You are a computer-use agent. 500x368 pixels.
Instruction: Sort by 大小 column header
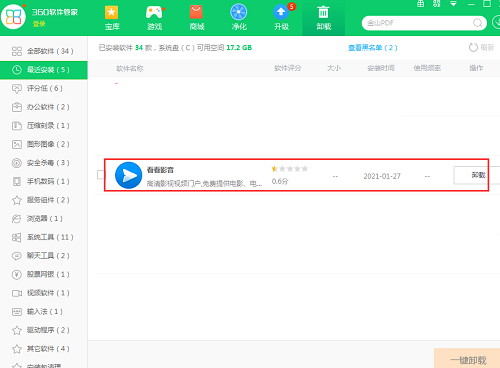pyautogui.click(x=334, y=68)
